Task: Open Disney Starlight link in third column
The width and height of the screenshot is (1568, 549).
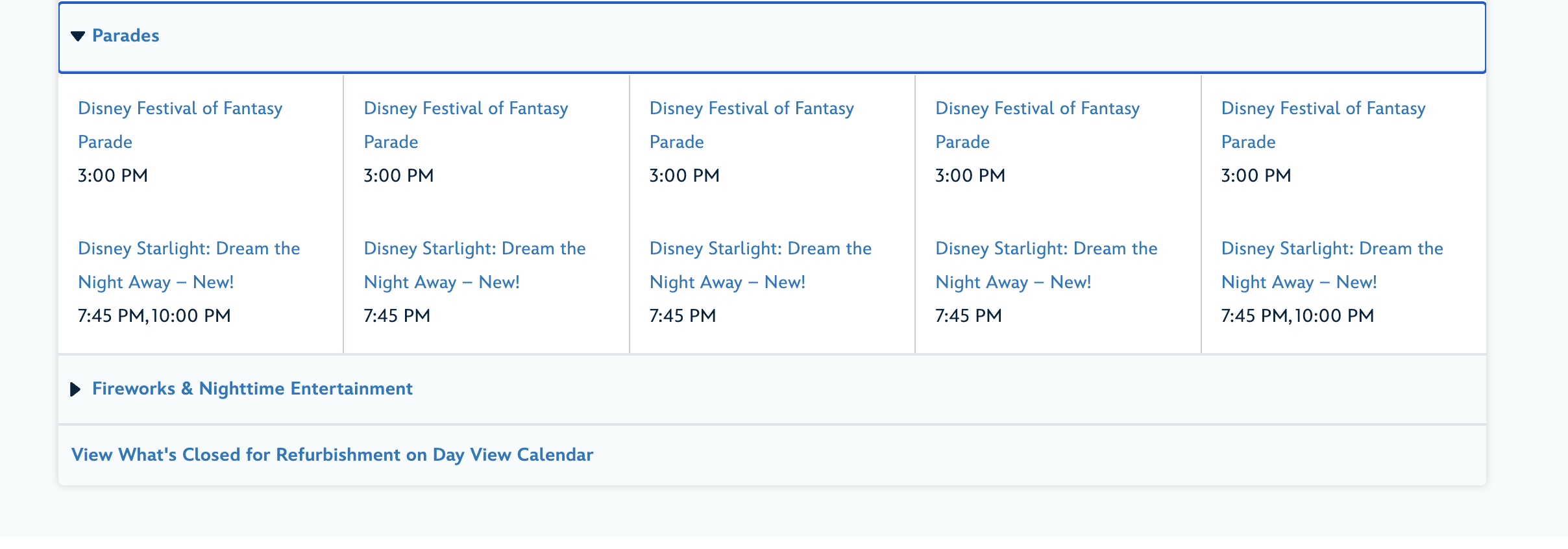Action: [760, 249]
